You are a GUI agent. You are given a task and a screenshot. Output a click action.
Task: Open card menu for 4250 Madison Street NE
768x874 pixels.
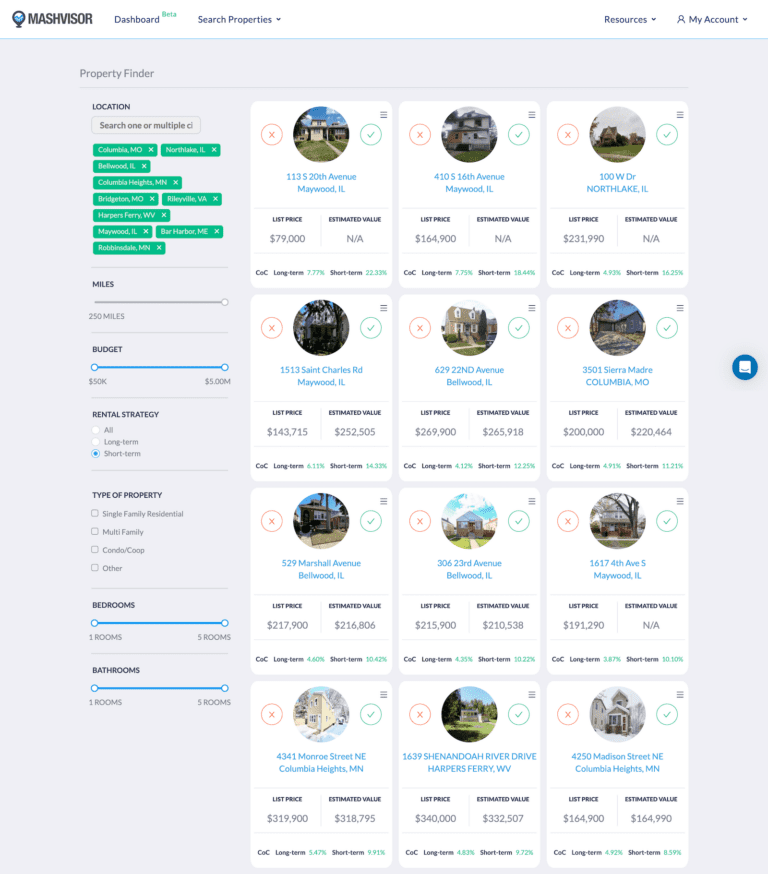tap(680, 695)
